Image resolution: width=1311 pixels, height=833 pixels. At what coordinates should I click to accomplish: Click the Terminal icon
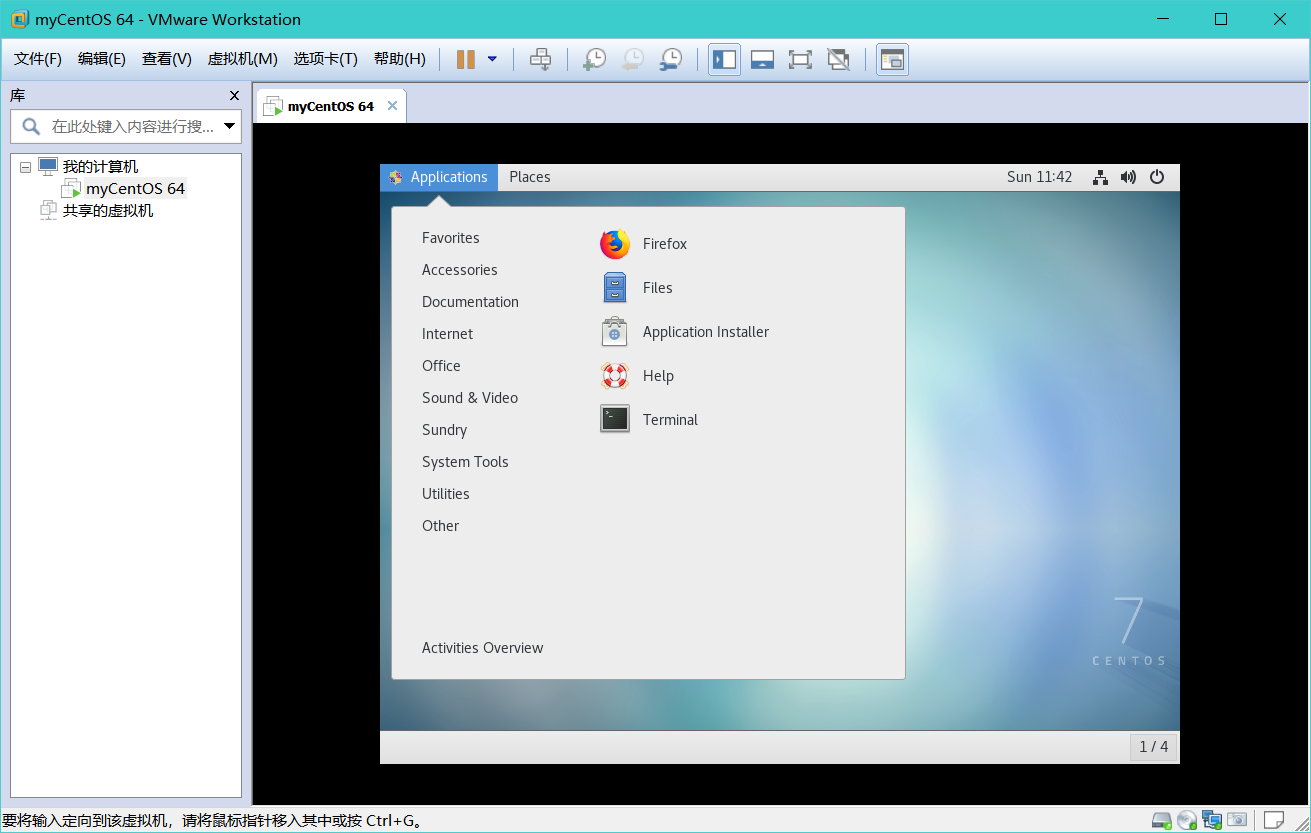(x=615, y=420)
